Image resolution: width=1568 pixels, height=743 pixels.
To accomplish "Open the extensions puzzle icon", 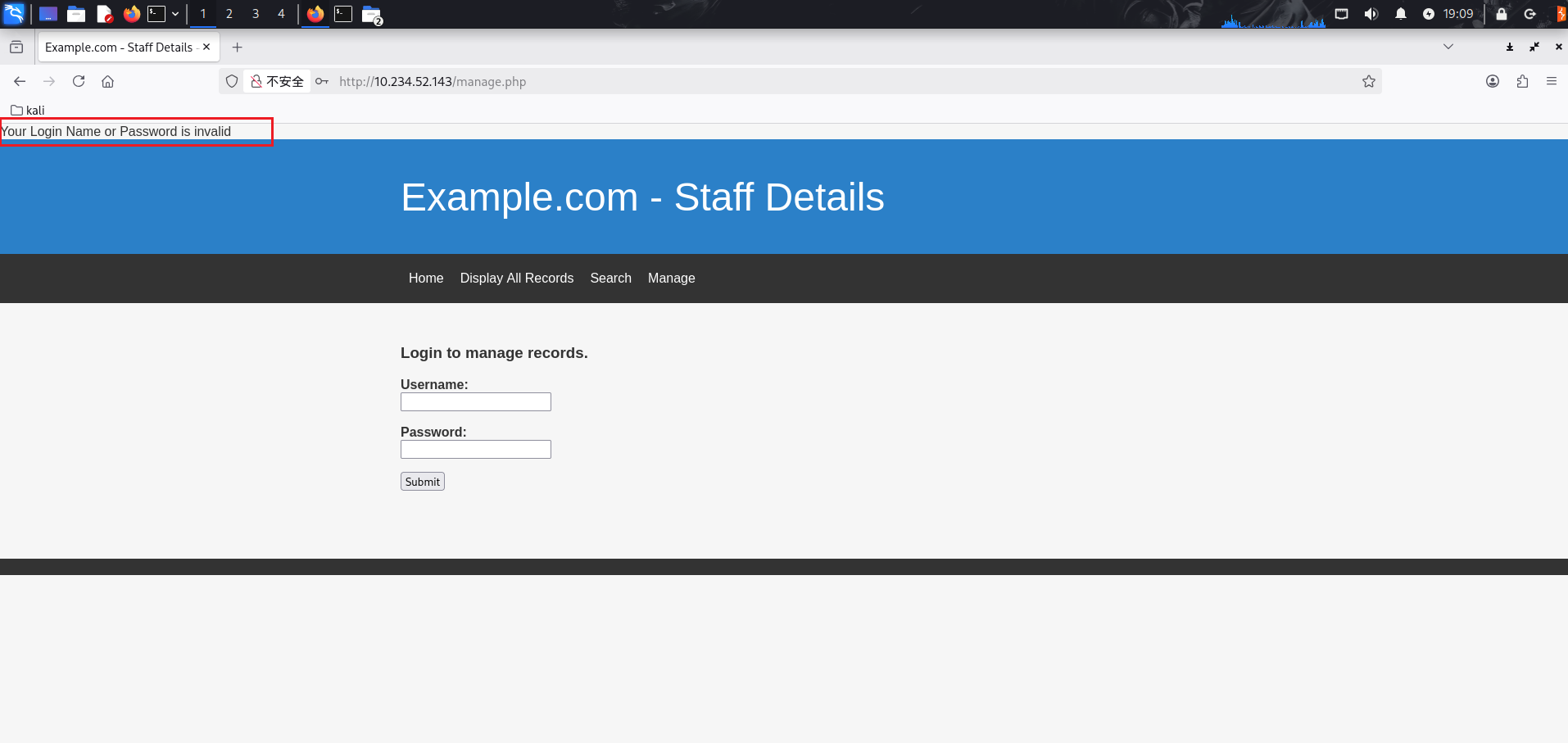I will tap(1522, 81).
